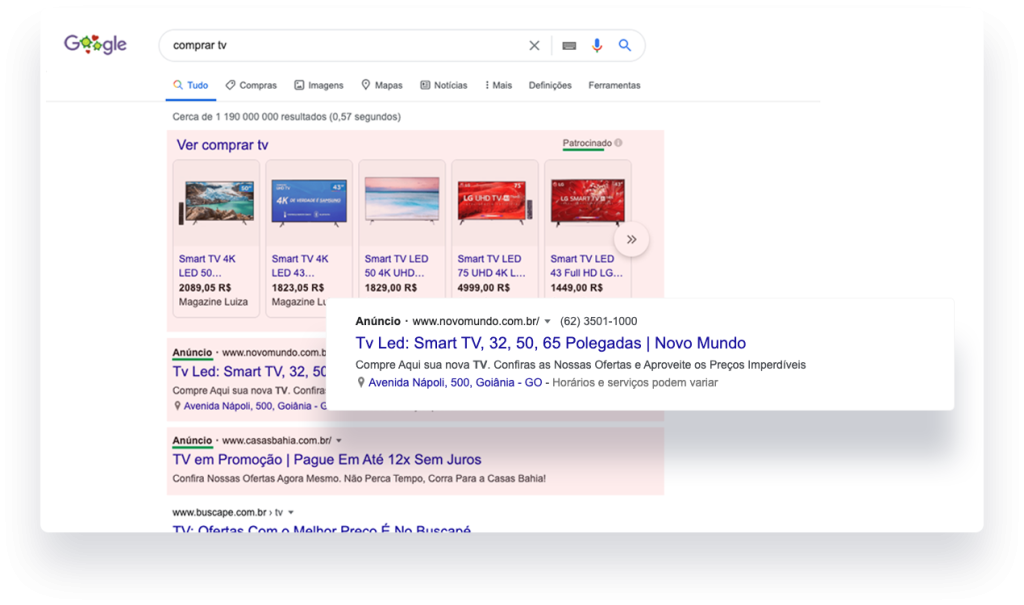The width and height of the screenshot is (1024, 605).
Task: Expand dropdown arrow beside buscape.com.br
Action: [290, 512]
